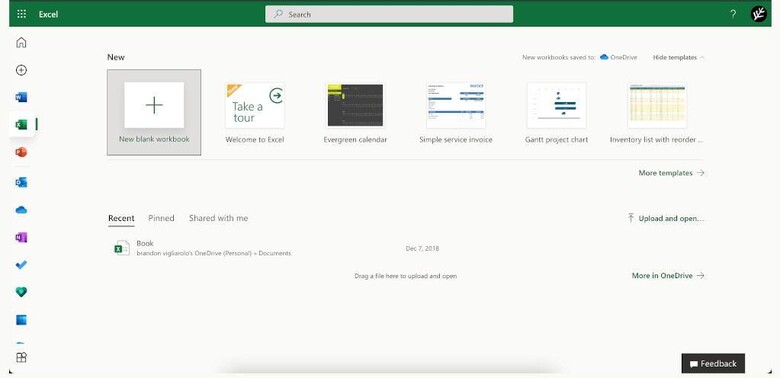Click the OneDrive Documents path text

214,253
